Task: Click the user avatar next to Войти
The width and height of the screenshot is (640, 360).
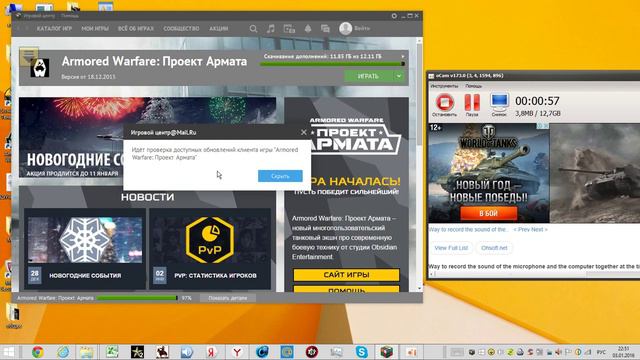Action: click(x=345, y=28)
